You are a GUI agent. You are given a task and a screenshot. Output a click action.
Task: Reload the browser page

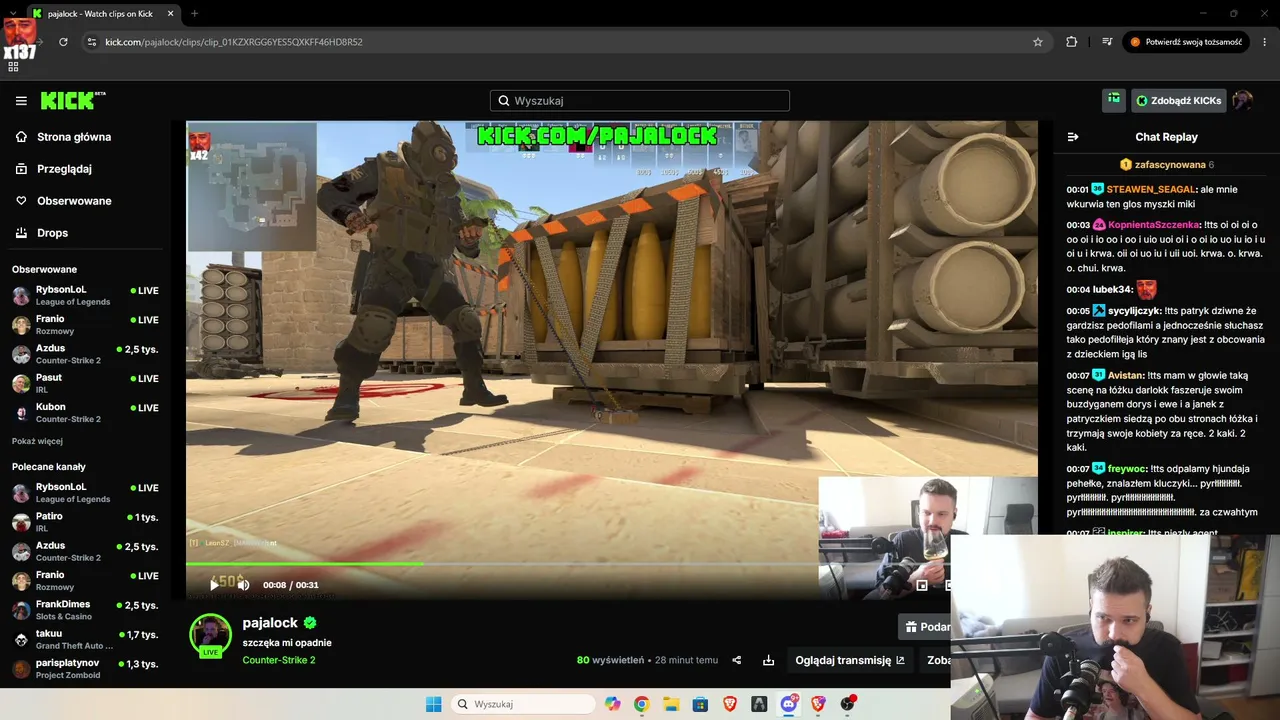63,42
